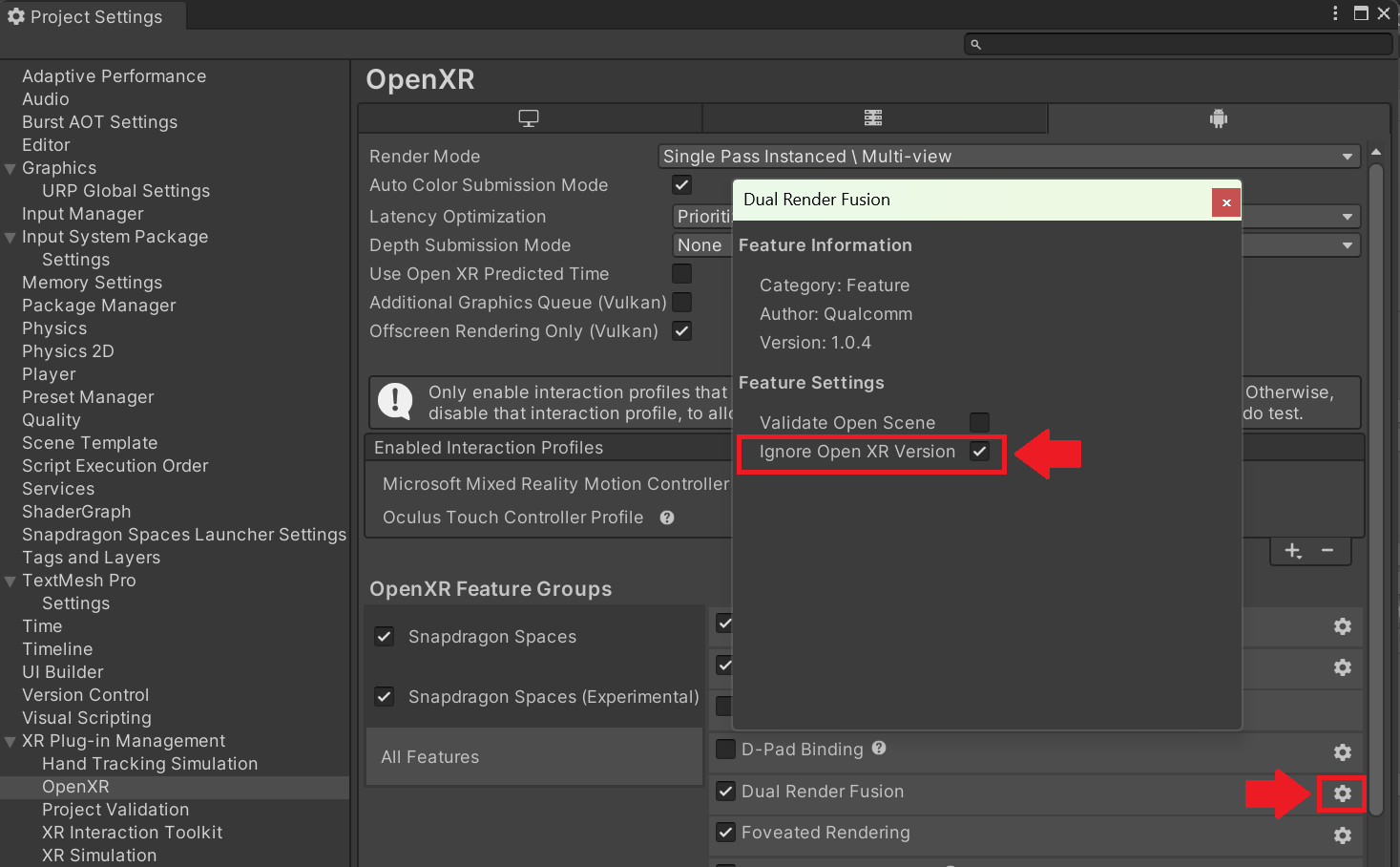
Task: Switch to the desktop standalone platform tab
Action: 529,118
